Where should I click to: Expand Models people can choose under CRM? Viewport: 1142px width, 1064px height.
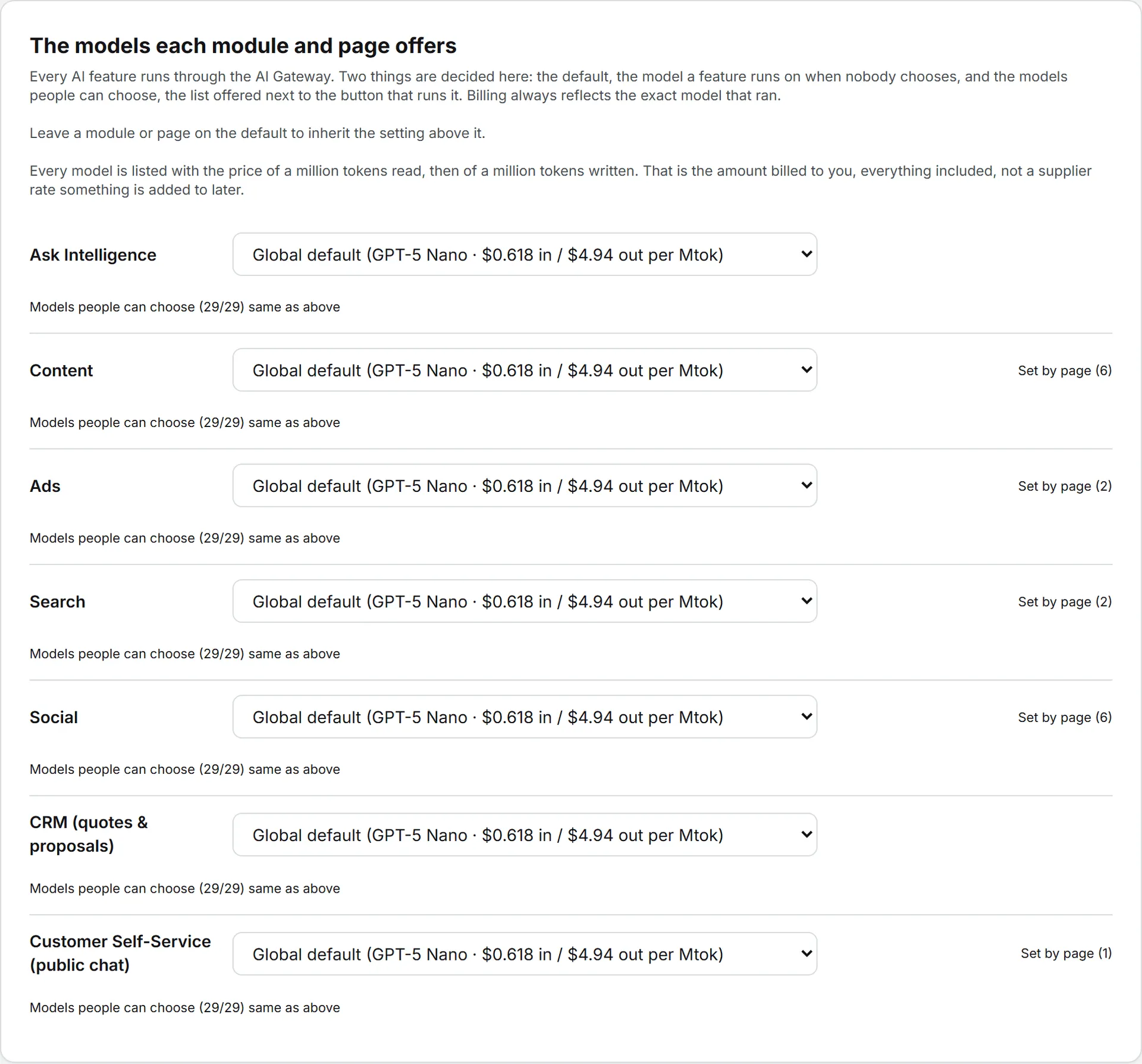pyautogui.click(x=185, y=889)
